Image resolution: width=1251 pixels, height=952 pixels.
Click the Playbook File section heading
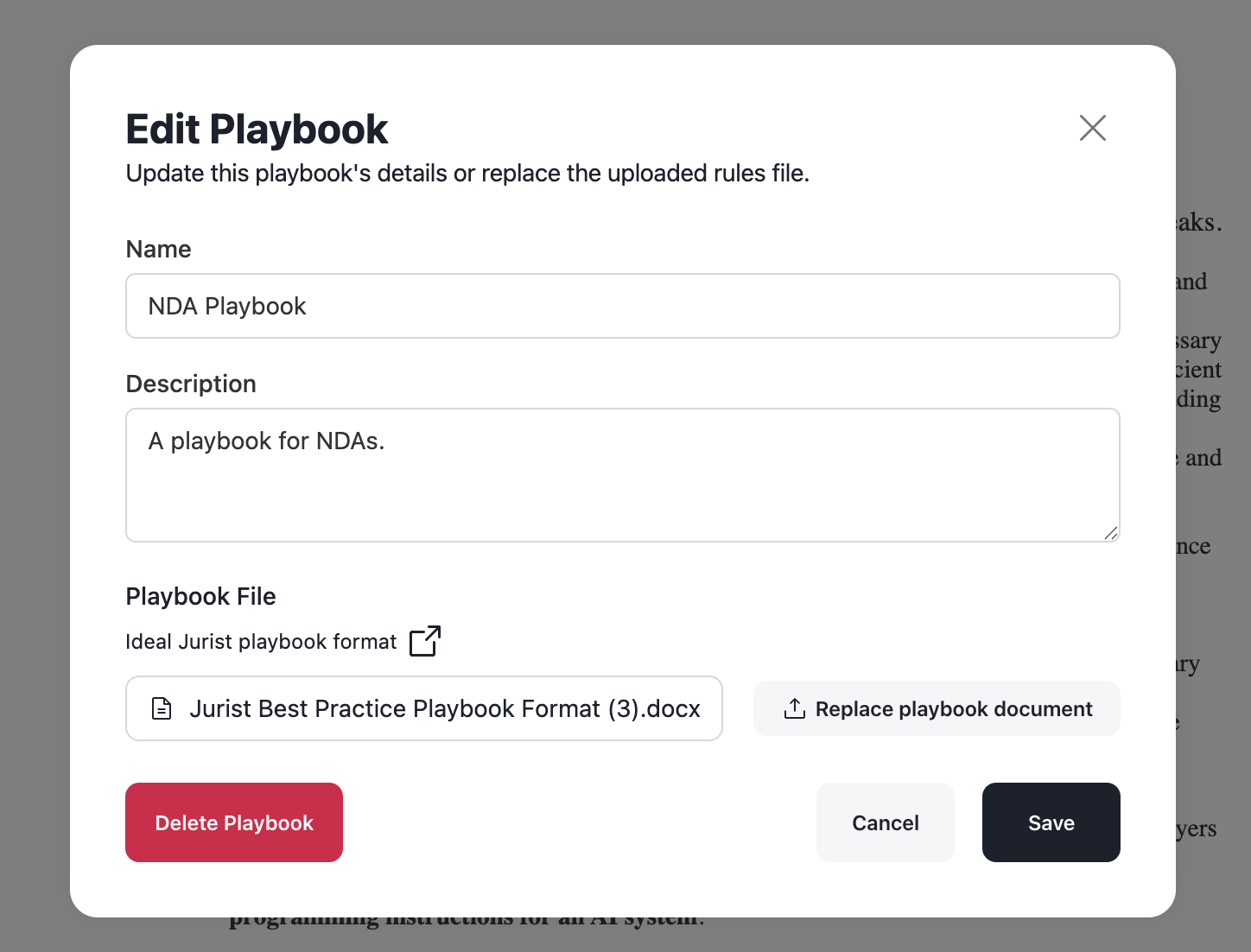(201, 596)
